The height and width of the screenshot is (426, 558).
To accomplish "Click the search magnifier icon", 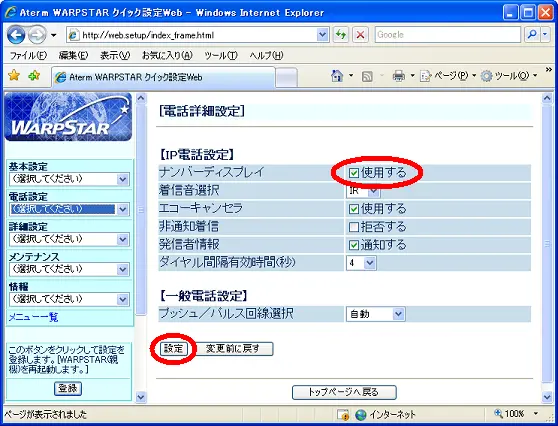I will click(x=532, y=35).
